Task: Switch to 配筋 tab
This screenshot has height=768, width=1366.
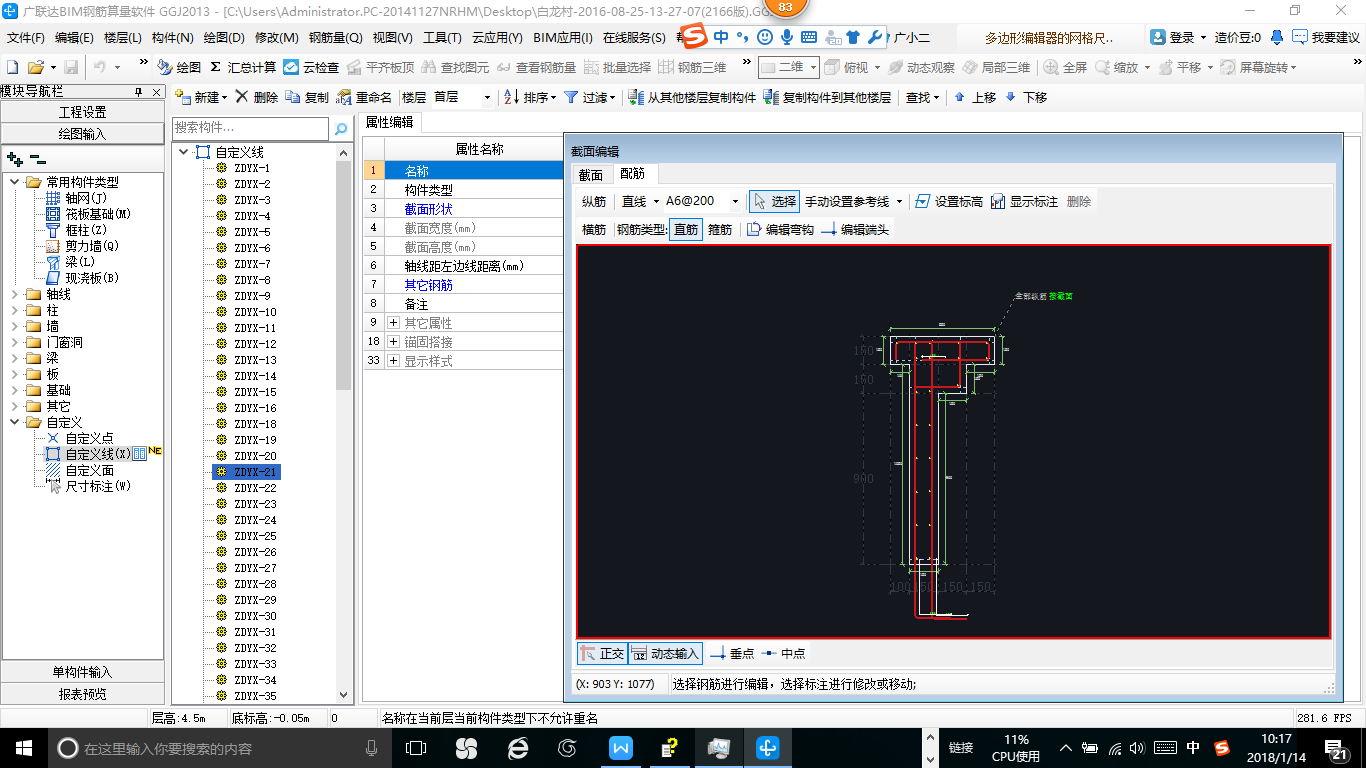Action: tap(633, 174)
